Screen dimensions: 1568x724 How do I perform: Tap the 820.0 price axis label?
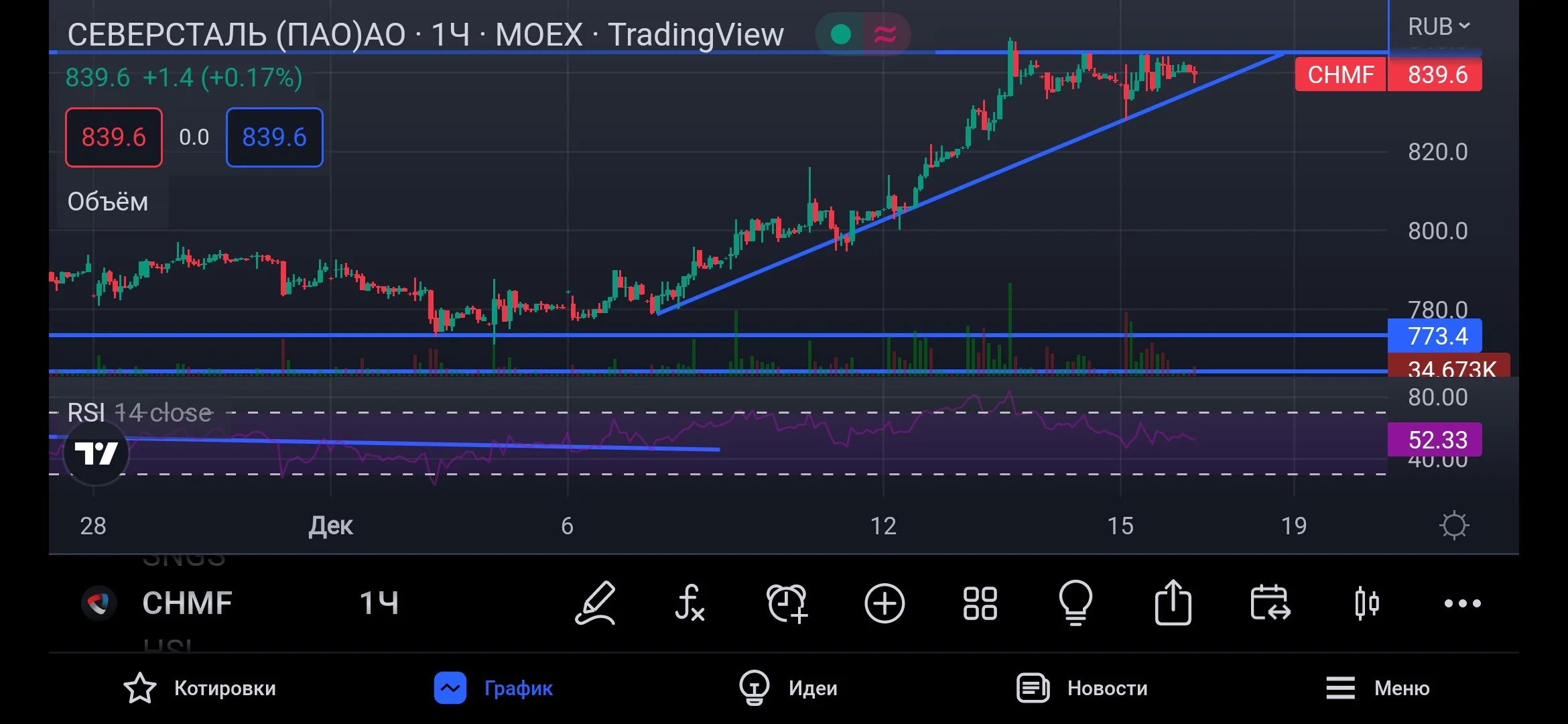pyautogui.click(x=1438, y=152)
